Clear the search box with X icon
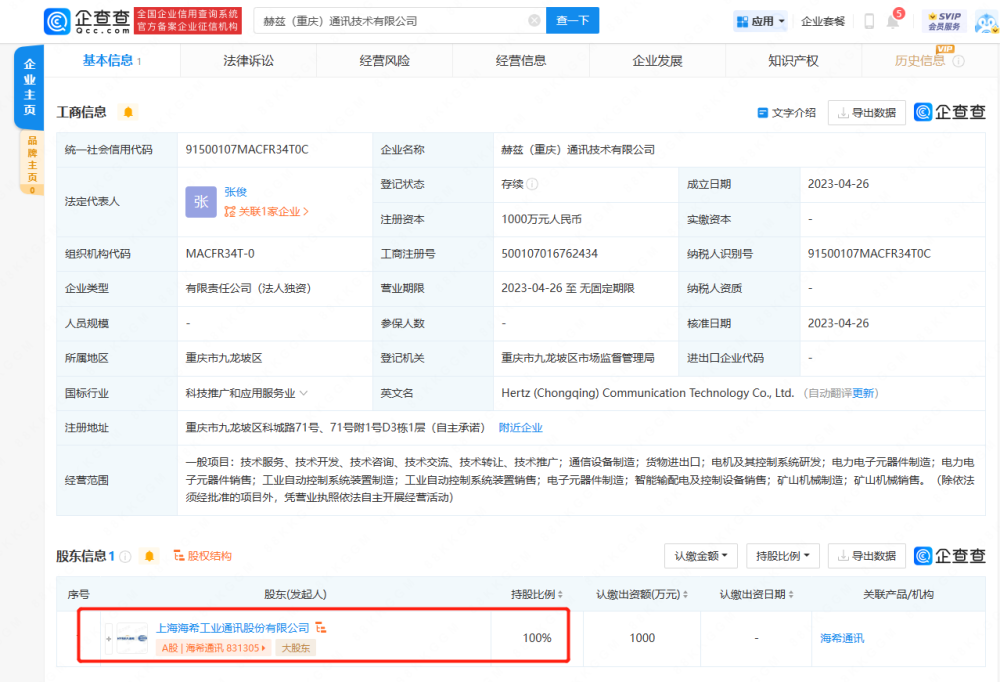 pyautogui.click(x=534, y=20)
